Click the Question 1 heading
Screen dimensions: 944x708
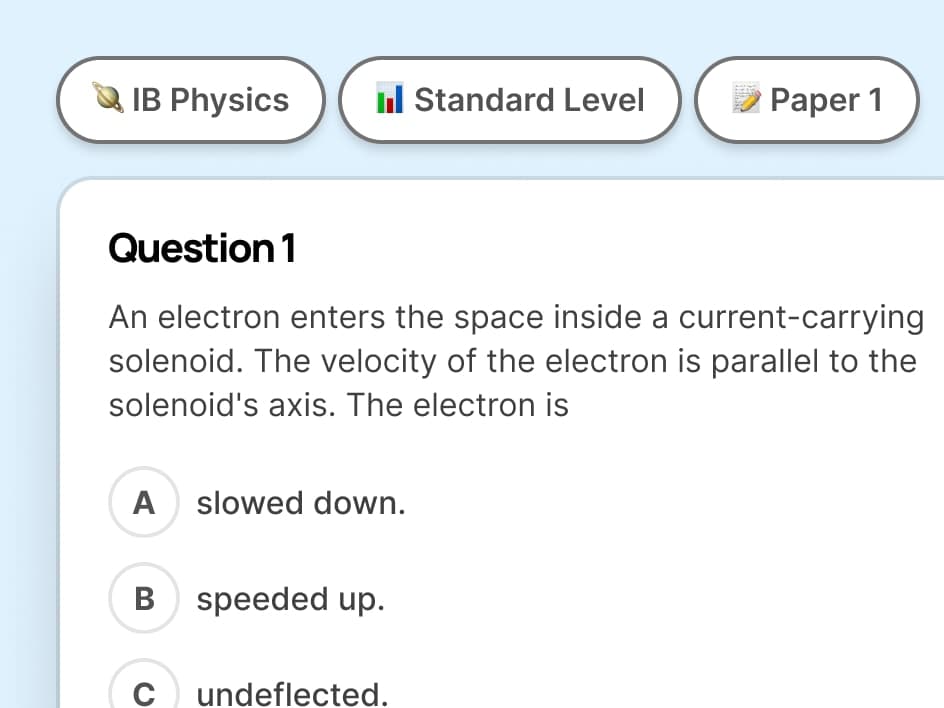(x=202, y=248)
